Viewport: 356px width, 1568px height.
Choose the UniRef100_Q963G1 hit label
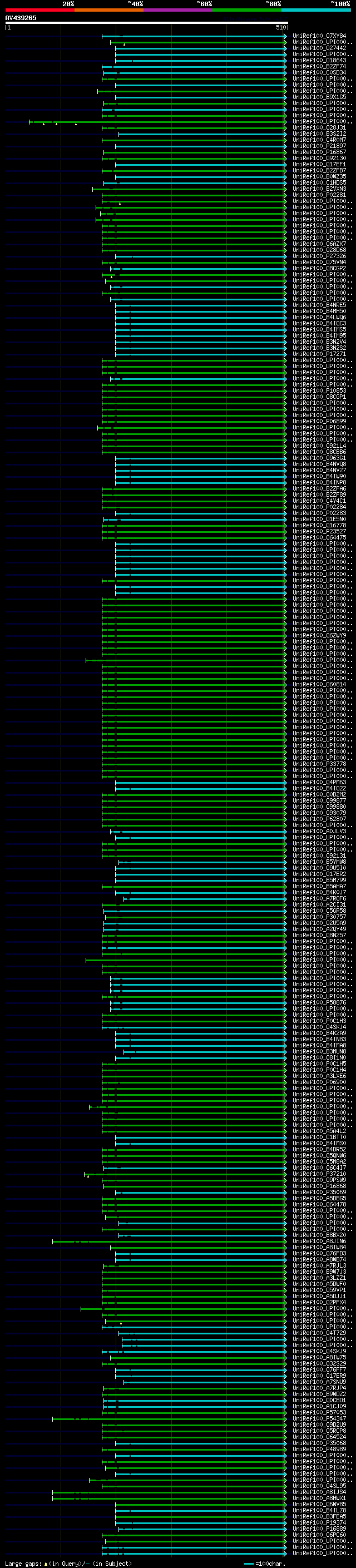pyautogui.click(x=319, y=458)
